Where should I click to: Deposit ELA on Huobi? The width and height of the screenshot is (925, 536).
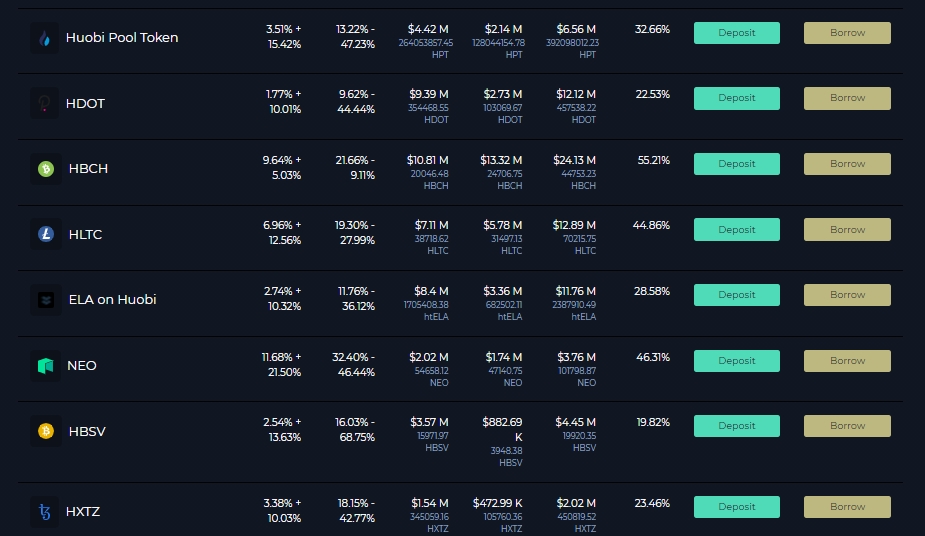point(736,295)
